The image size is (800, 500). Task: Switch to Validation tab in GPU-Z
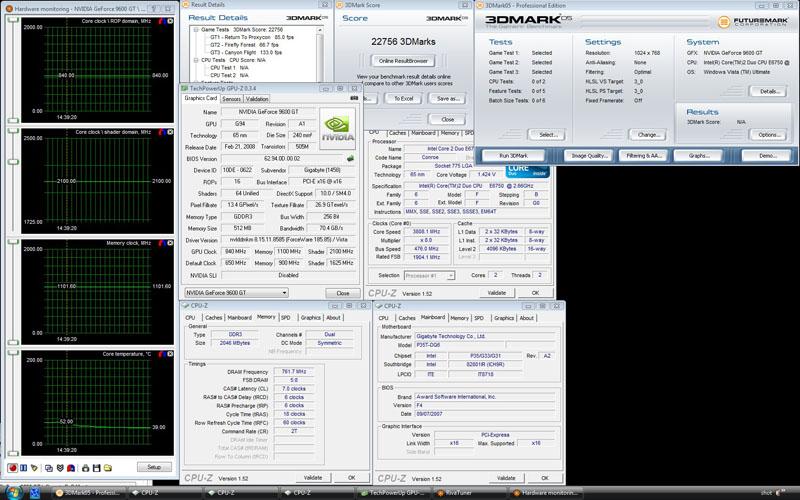click(x=257, y=99)
